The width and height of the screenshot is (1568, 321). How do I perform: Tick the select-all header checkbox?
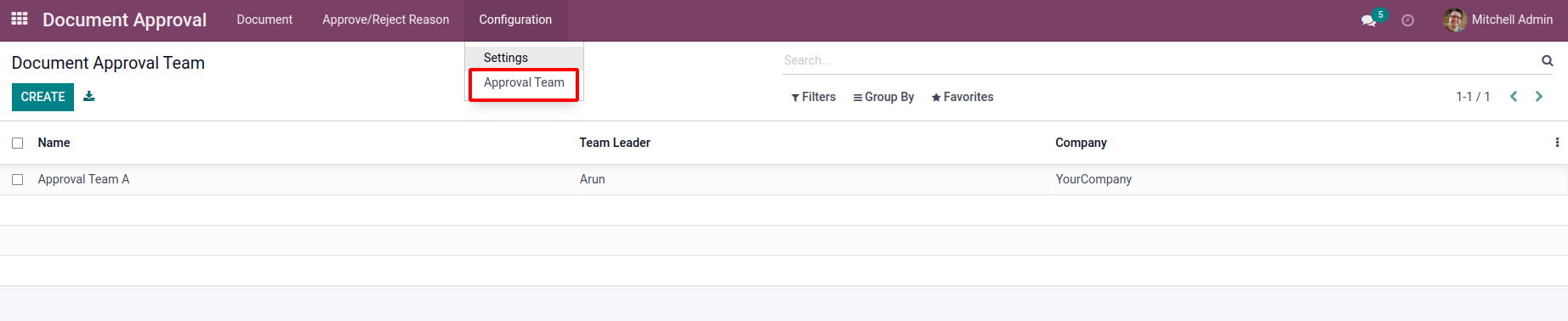point(17,143)
